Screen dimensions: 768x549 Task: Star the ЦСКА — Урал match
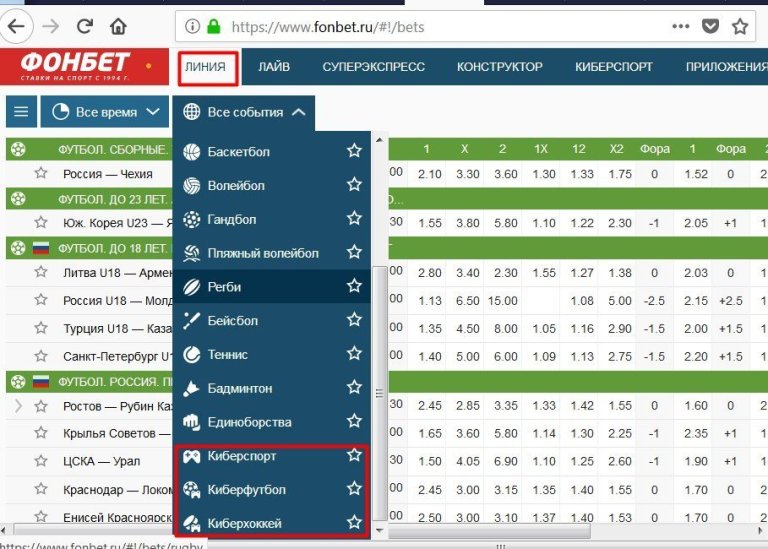click(41, 460)
